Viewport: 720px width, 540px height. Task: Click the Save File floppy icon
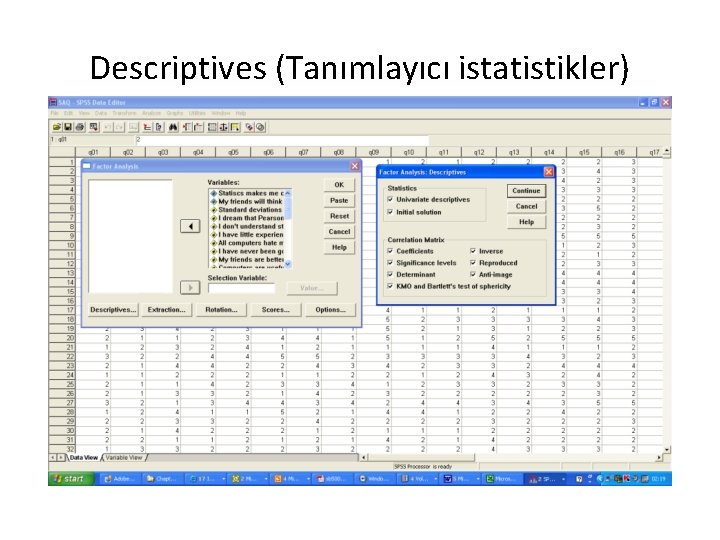(68, 127)
